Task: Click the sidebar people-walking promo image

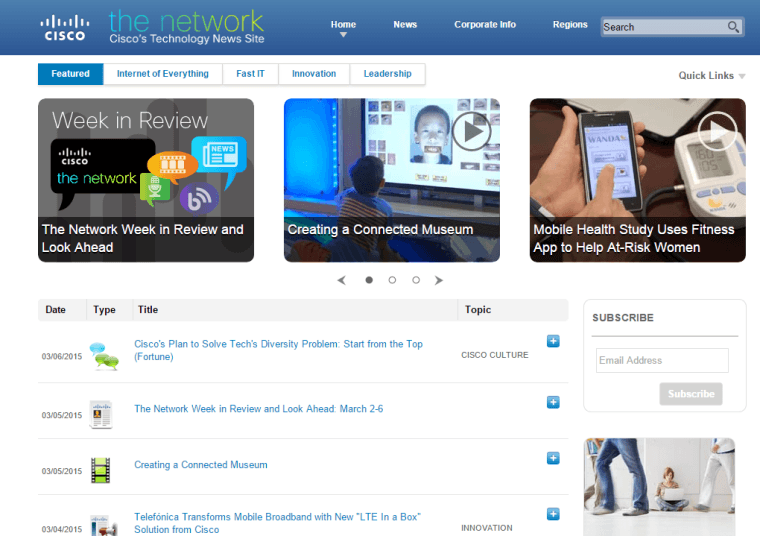Action: [659, 487]
